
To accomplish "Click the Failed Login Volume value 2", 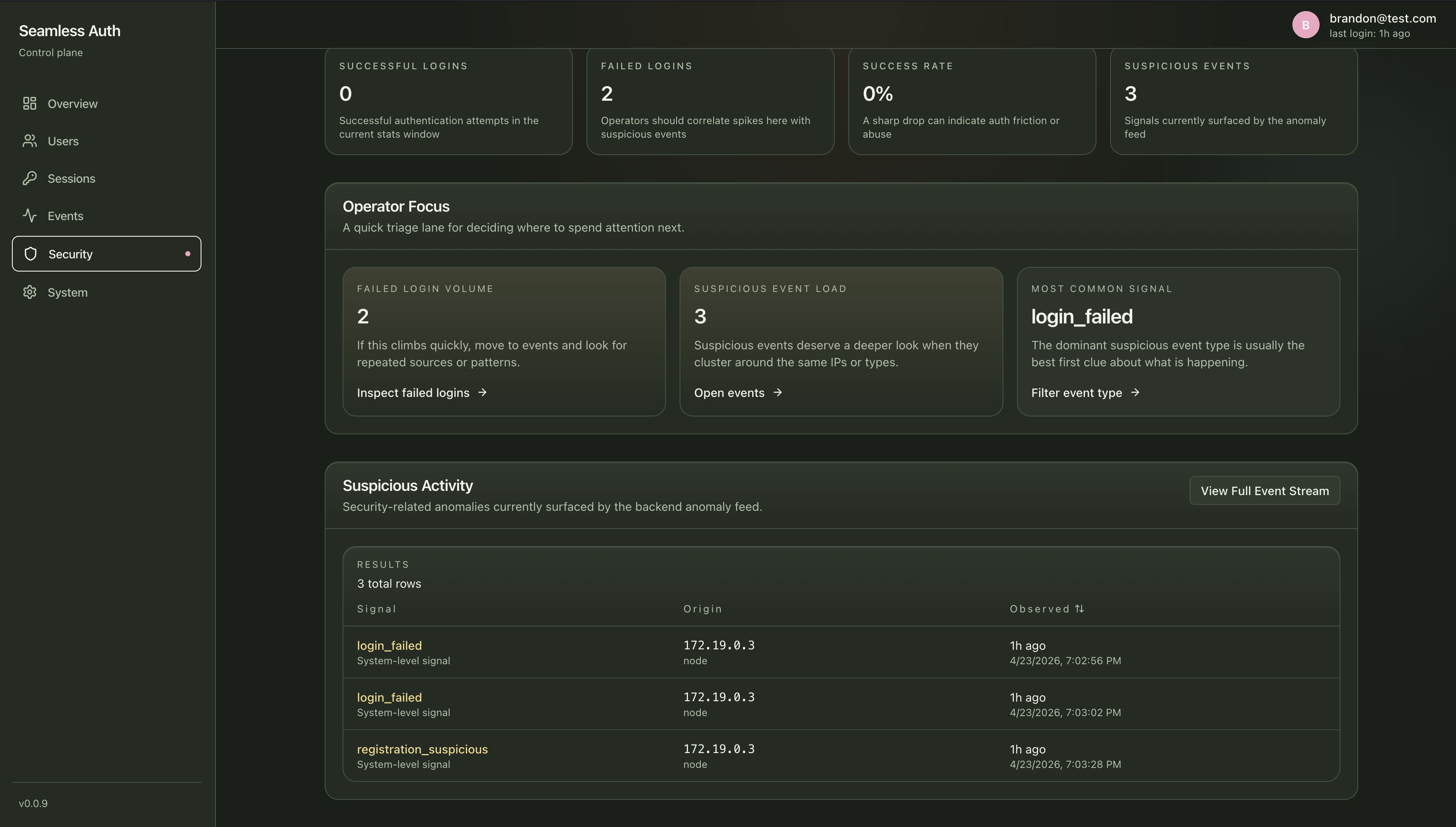I will point(363,316).
